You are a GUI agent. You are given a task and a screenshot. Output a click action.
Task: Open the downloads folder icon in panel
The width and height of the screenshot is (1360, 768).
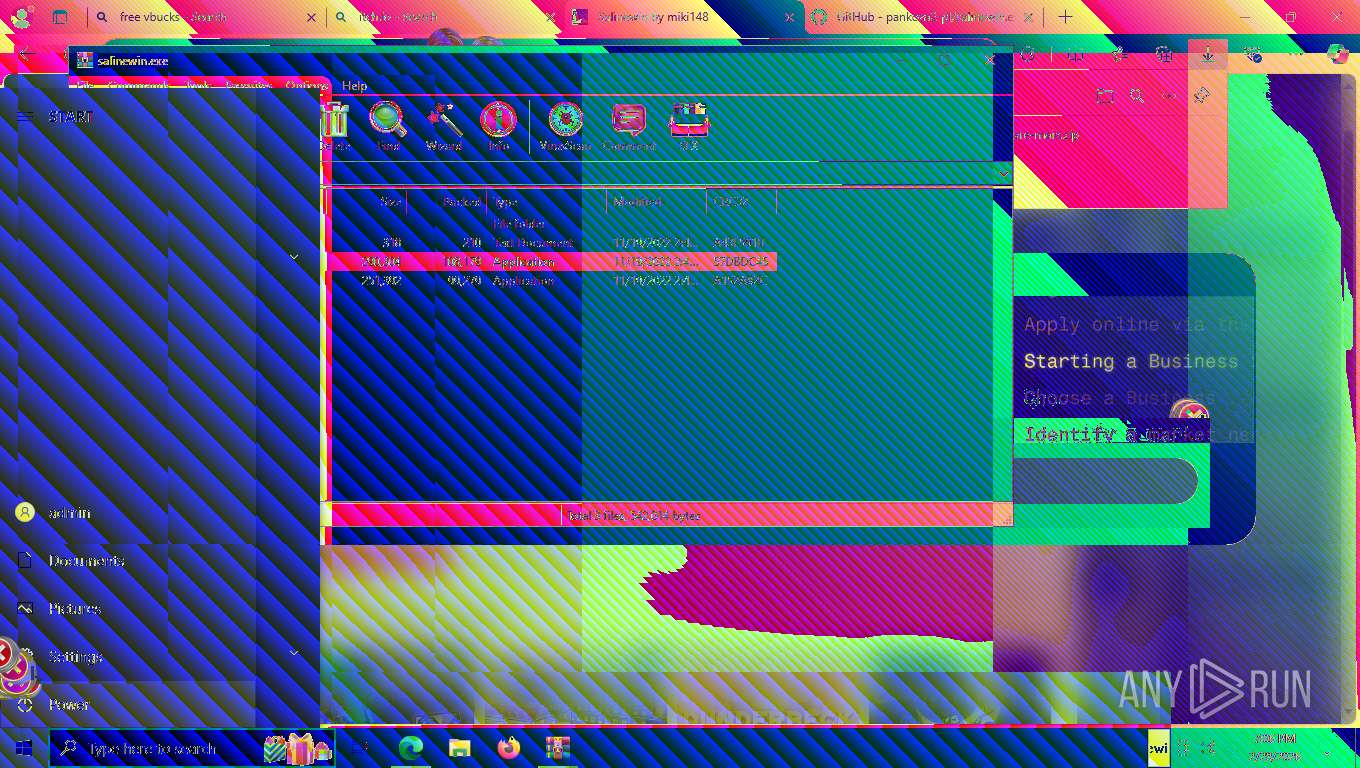tap(1105, 96)
